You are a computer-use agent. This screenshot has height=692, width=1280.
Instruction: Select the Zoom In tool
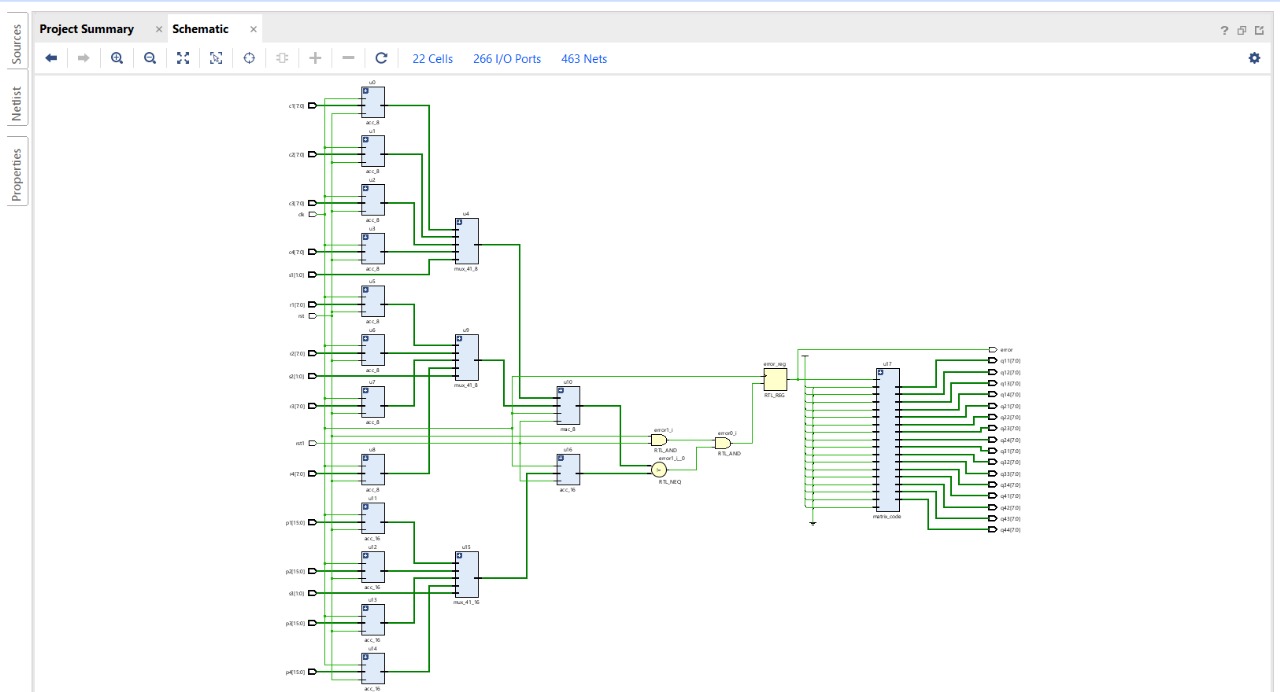coord(116,58)
